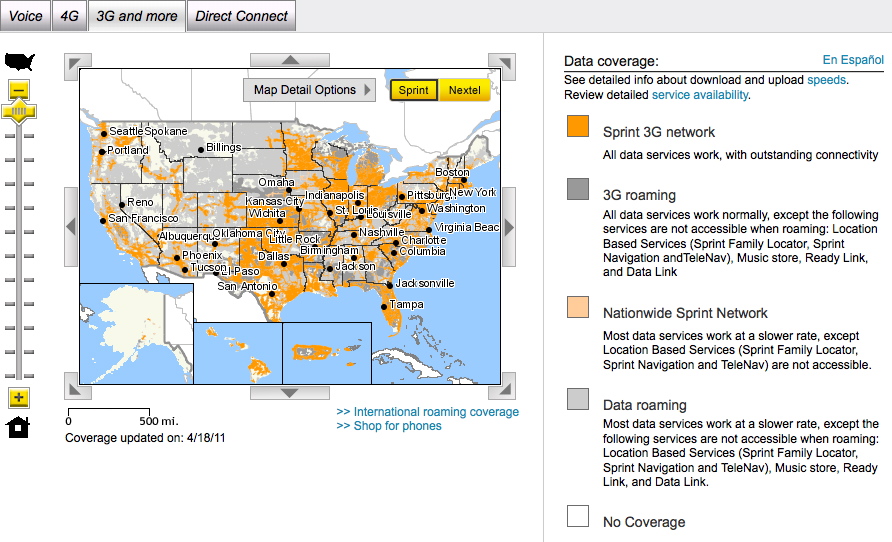Click the No Coverage legend label

tap(644, 522)
